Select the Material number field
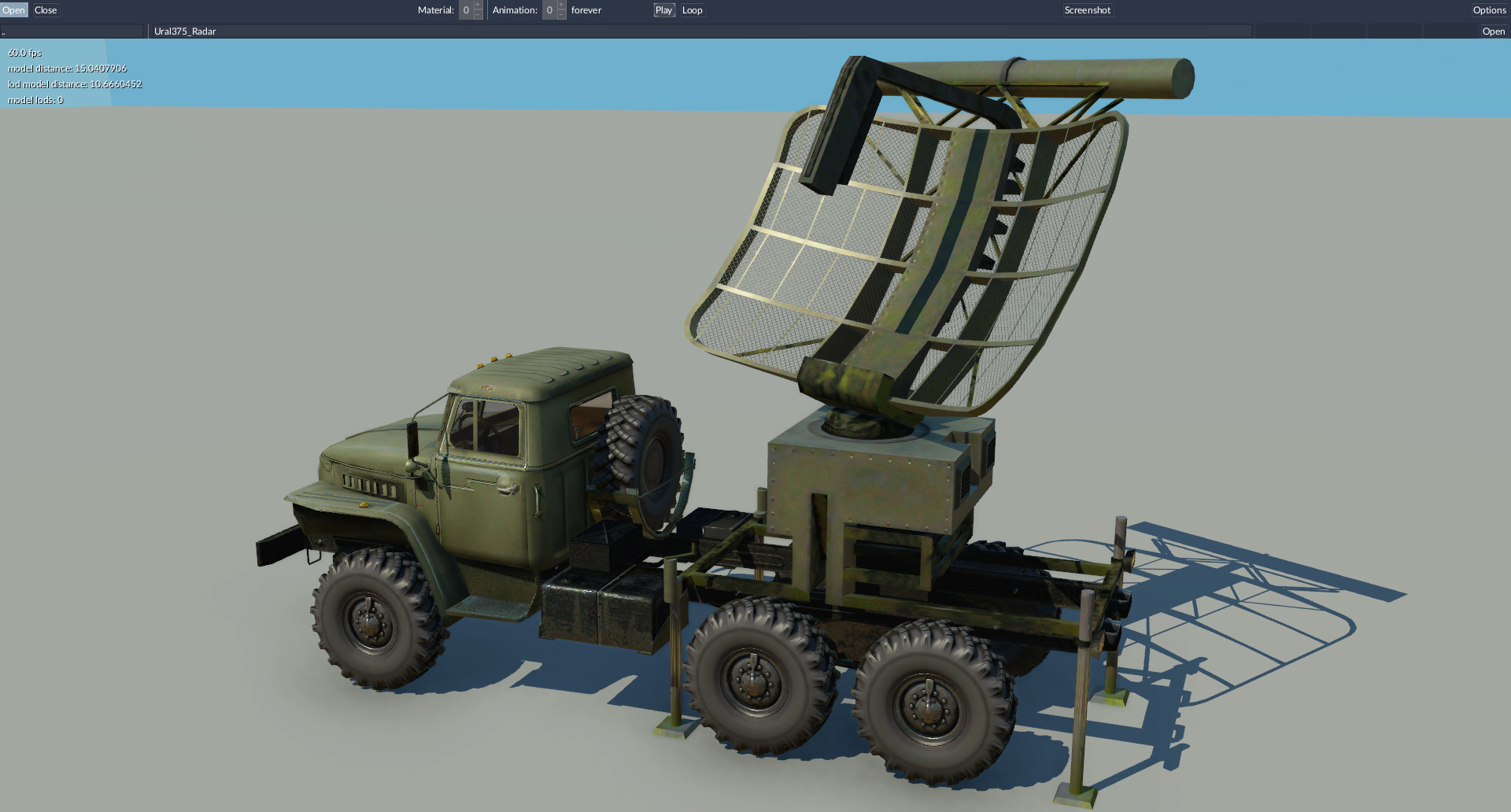The width and height of the screenshot is (1511, 812). tap(466, 10)
